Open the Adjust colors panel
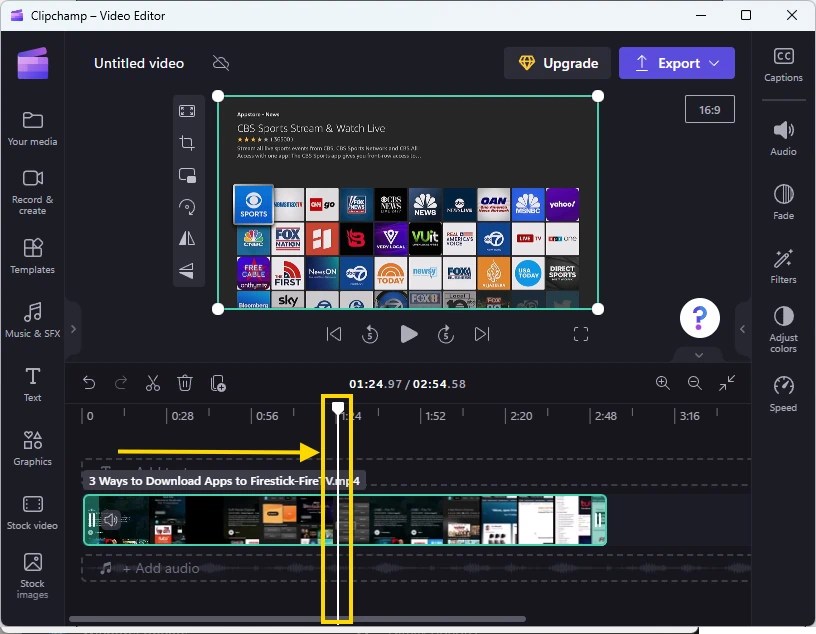Image resolution: width=816 pixels, height=634 pixels. click(x=783, y=329)
